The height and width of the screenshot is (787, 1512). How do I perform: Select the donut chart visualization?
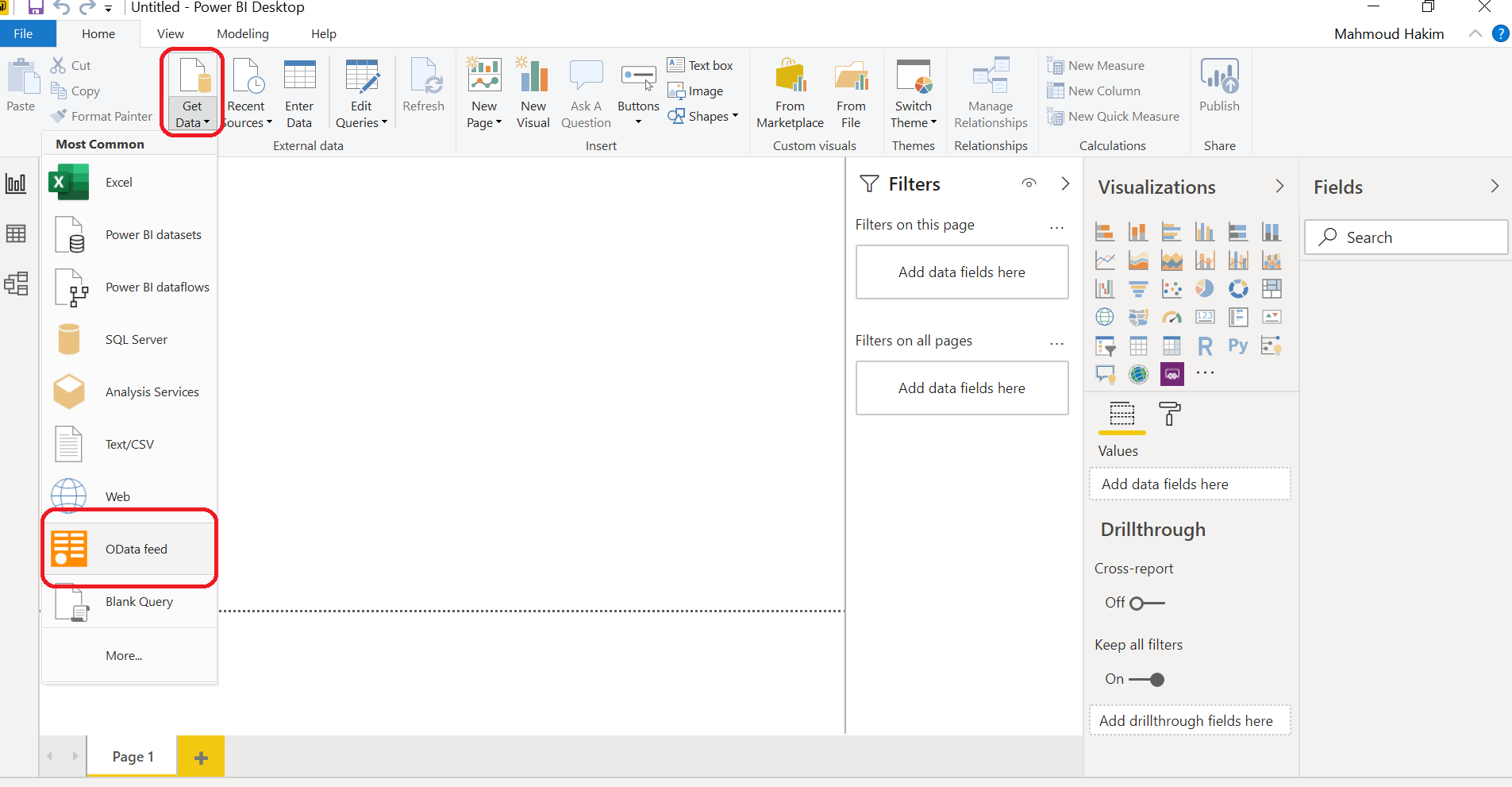point(1238,288)
